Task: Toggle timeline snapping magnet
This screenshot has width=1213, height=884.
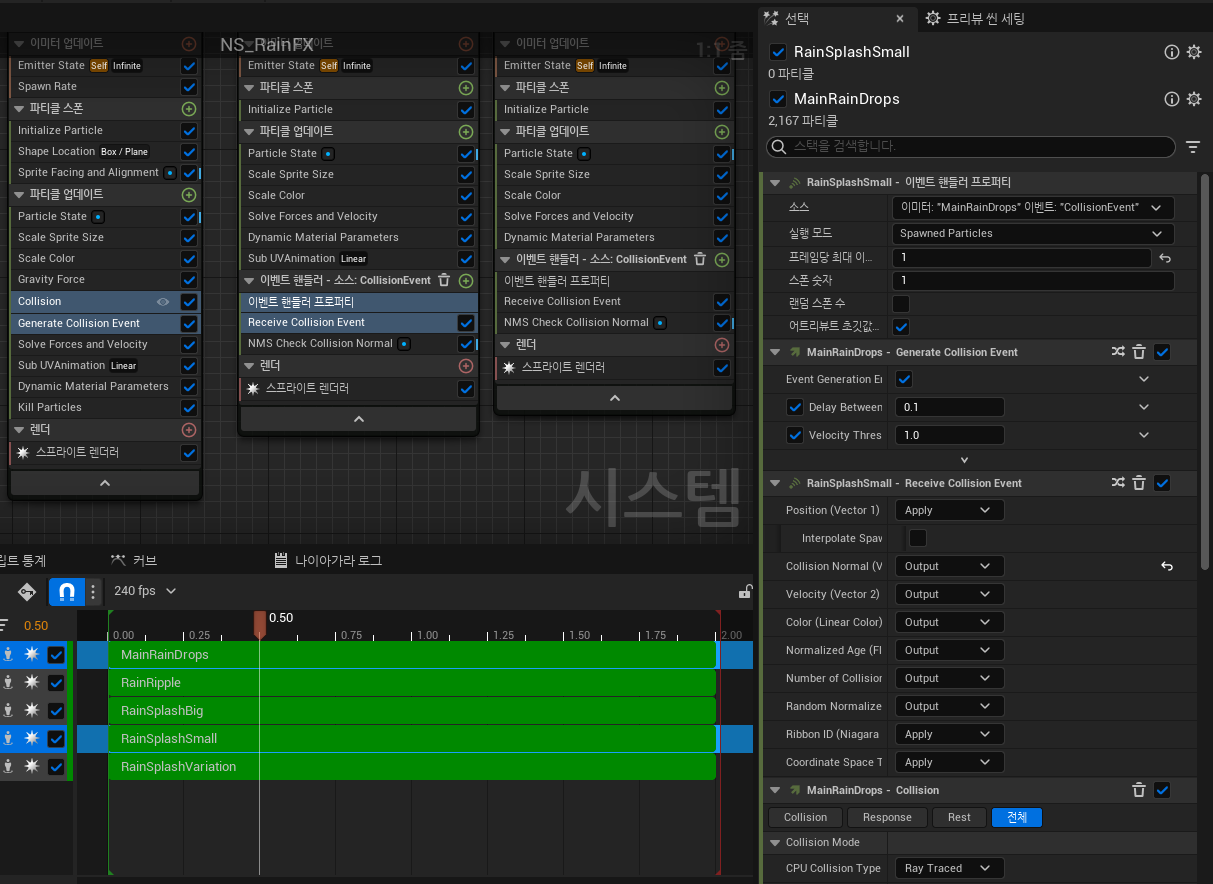Action: (x=67, y=591)
